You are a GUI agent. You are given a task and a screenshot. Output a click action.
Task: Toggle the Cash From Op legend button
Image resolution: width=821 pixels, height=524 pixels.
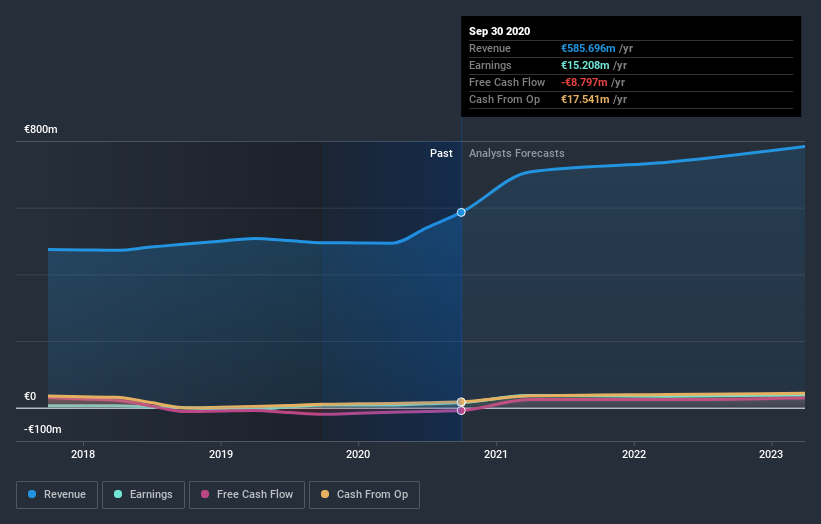pos(364,495)
